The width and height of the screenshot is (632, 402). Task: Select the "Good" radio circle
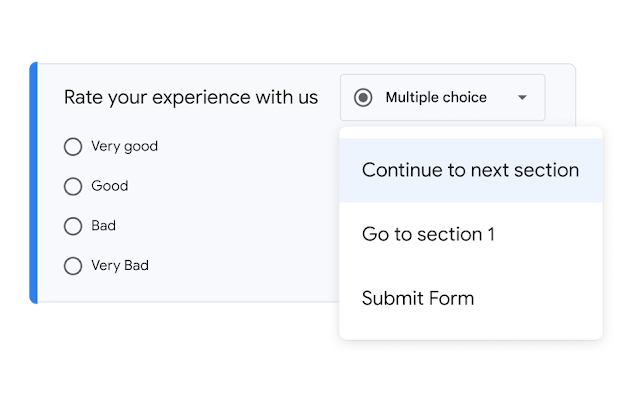(x=73, y=186)
